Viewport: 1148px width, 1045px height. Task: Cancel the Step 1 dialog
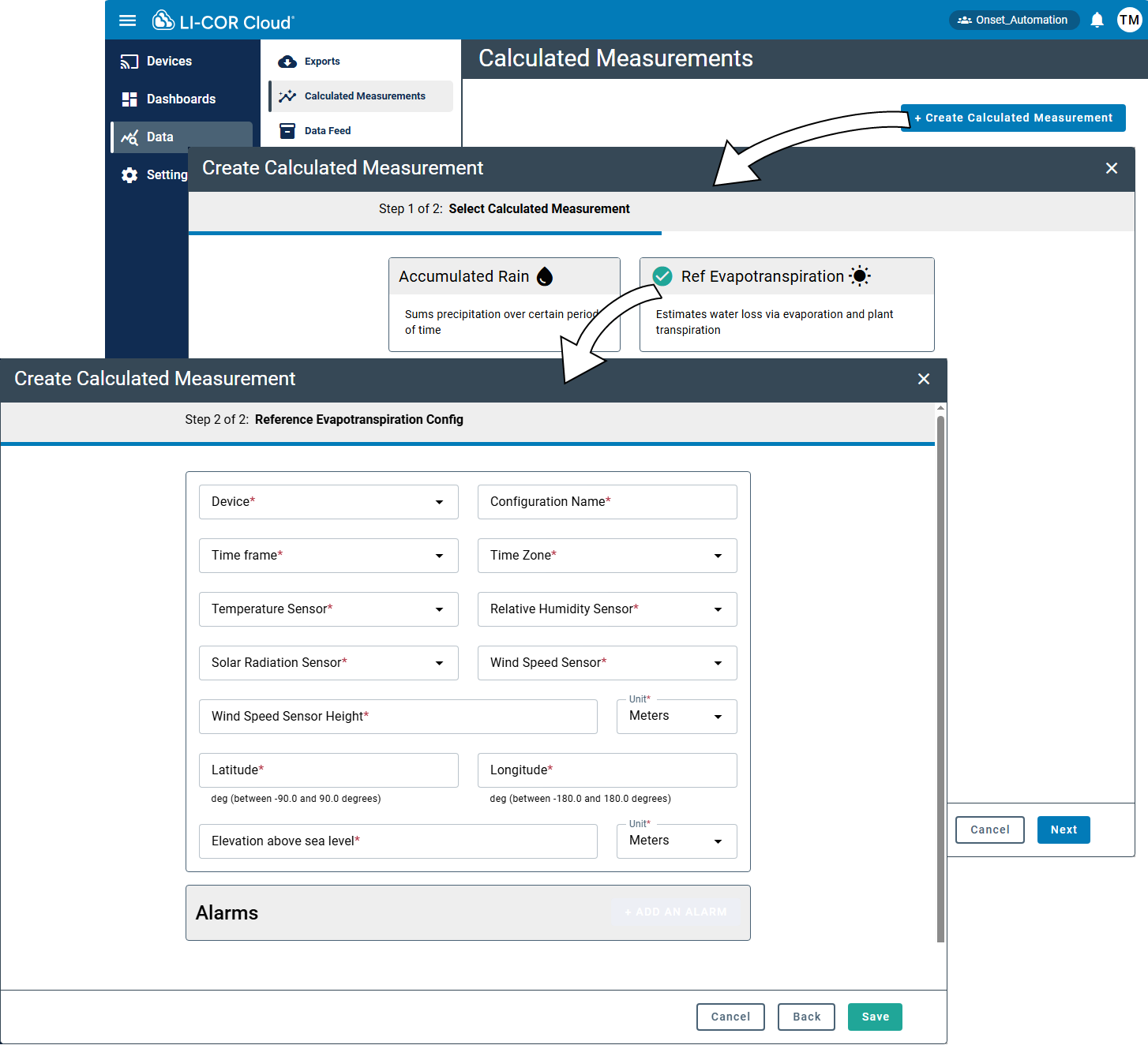click(x=990, y=830)
